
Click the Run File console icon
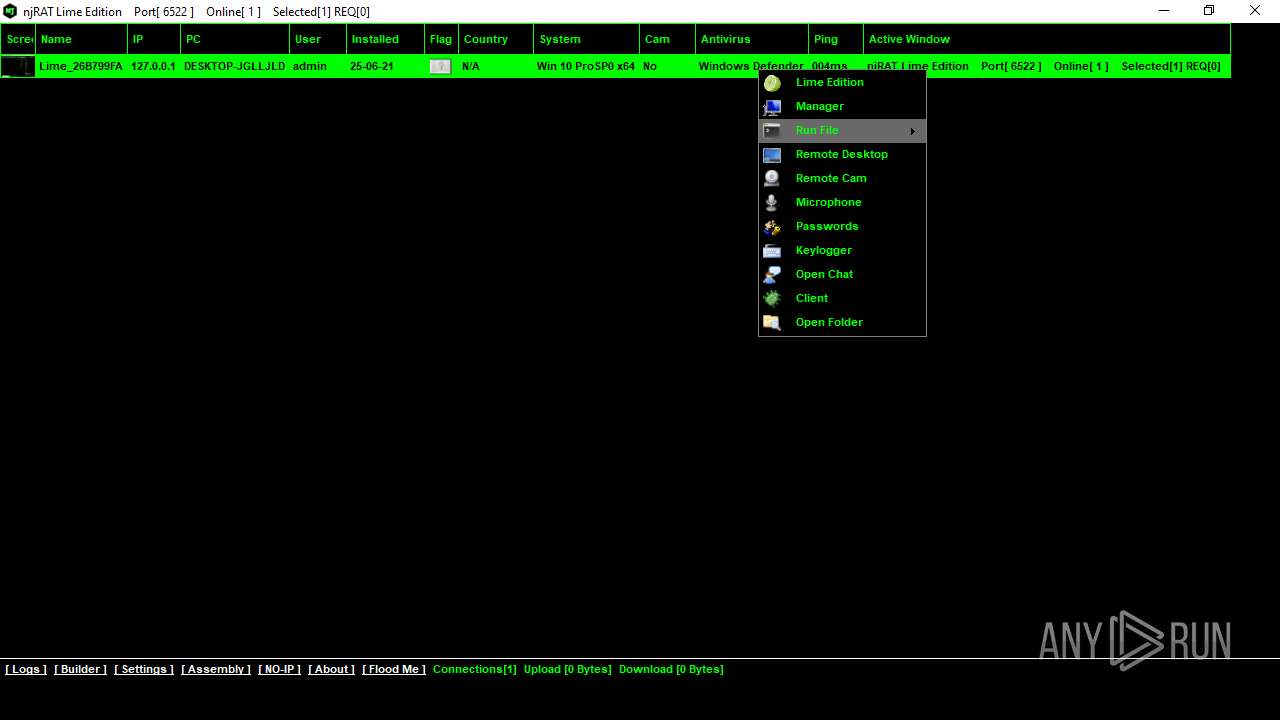pyautogui.click(x=772, y=131)
